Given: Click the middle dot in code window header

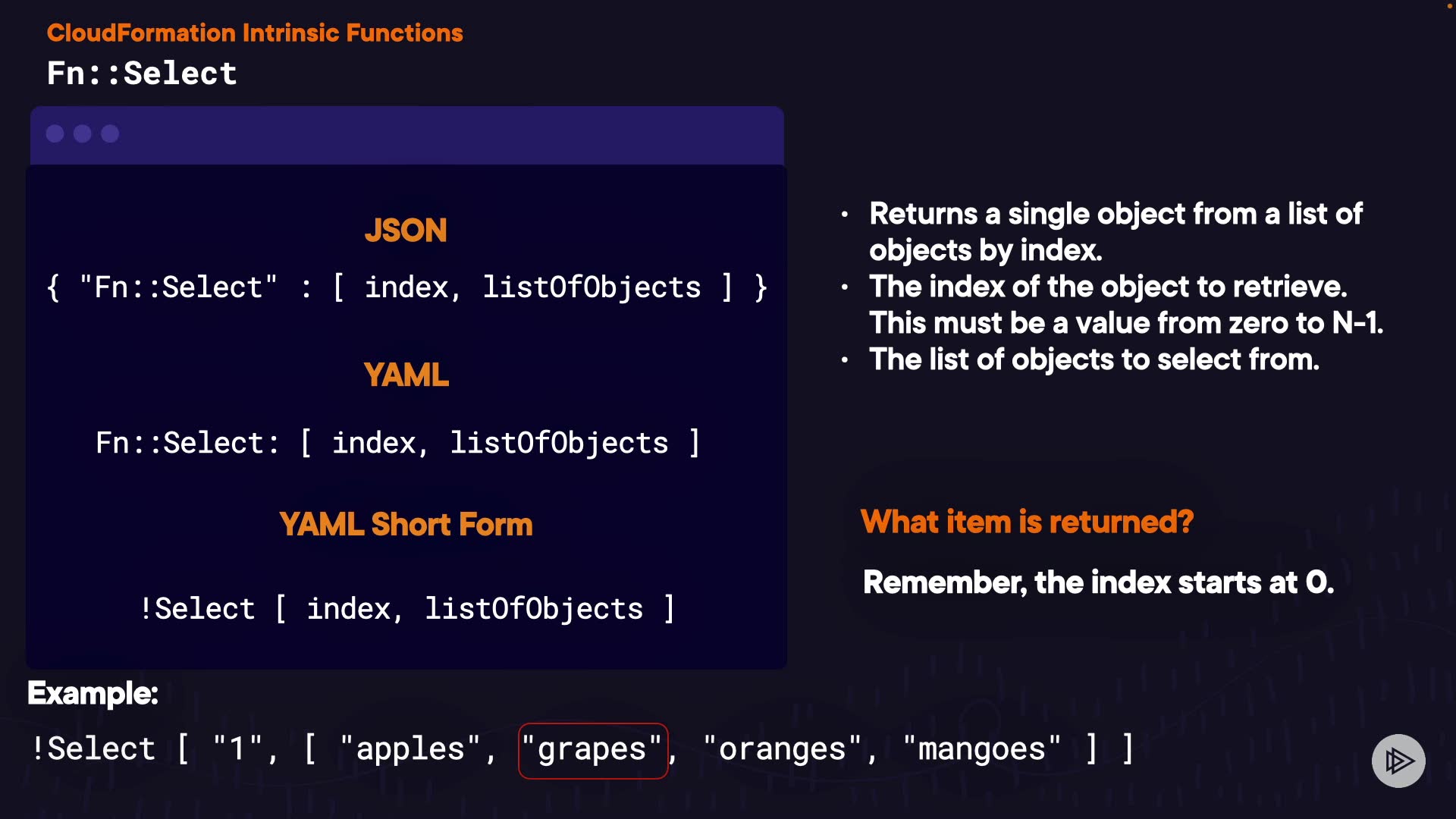Looking at the screenshot, I should (x=83, y=134).
